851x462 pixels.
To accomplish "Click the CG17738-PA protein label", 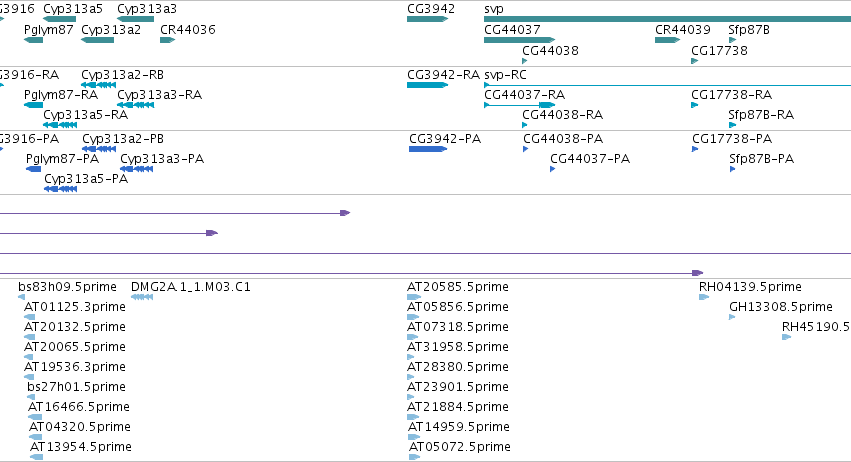I will click(x=732, y=139).
